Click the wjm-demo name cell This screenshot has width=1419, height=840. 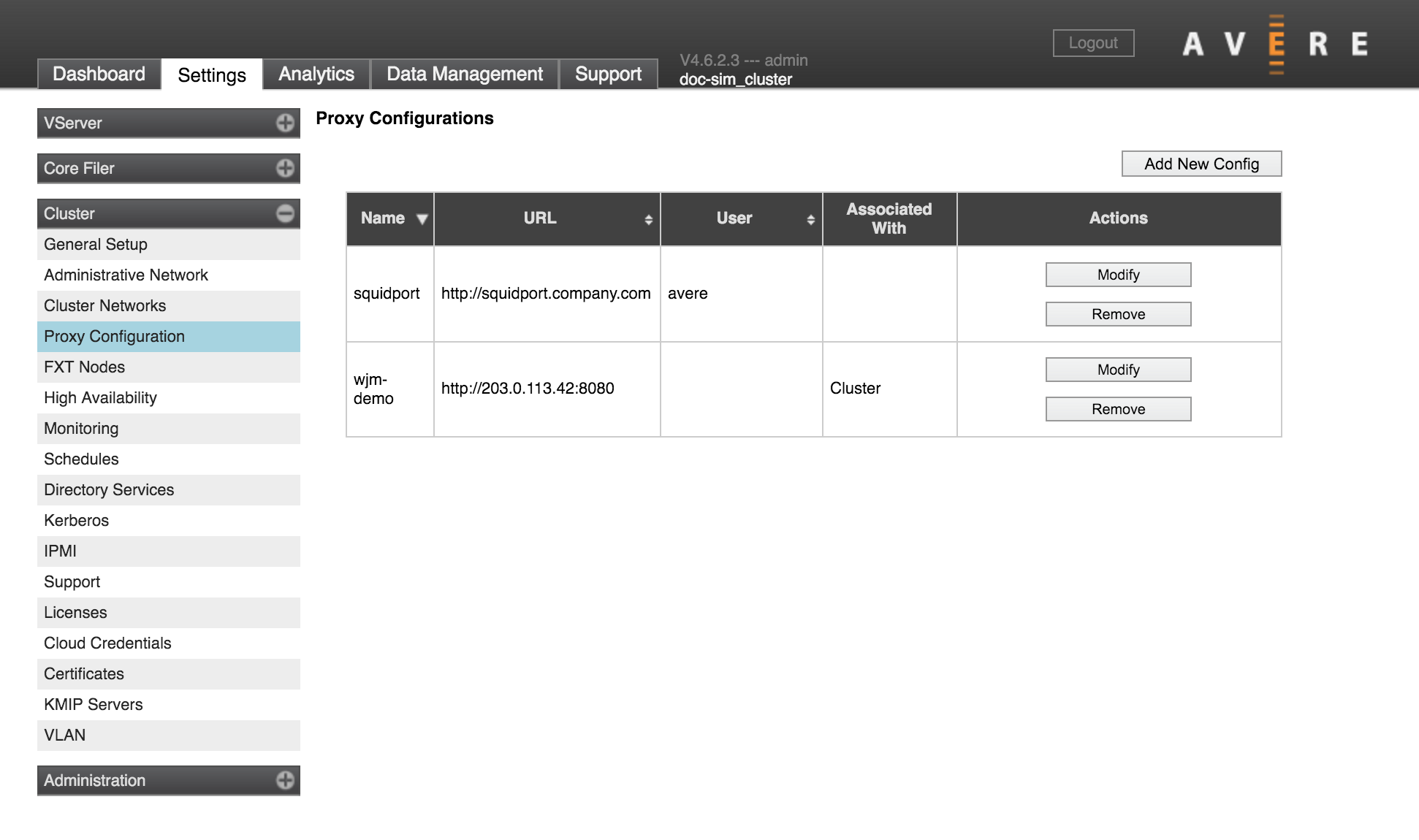coord(390,389)
